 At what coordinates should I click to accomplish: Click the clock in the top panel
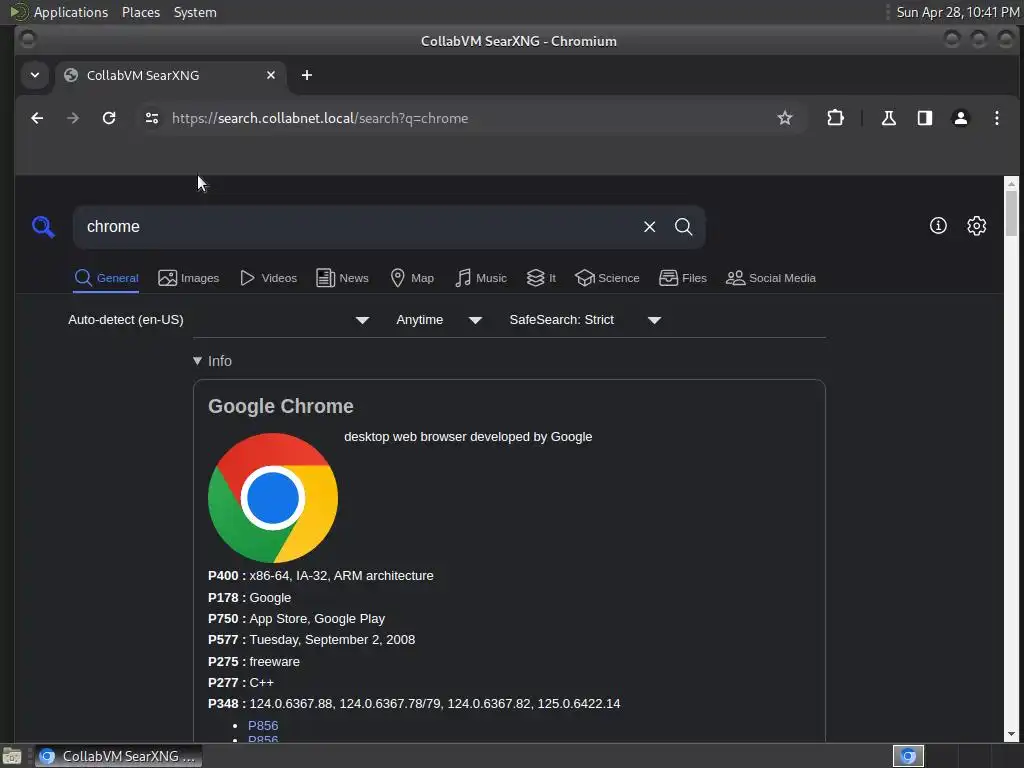click(x=957, y=12)
